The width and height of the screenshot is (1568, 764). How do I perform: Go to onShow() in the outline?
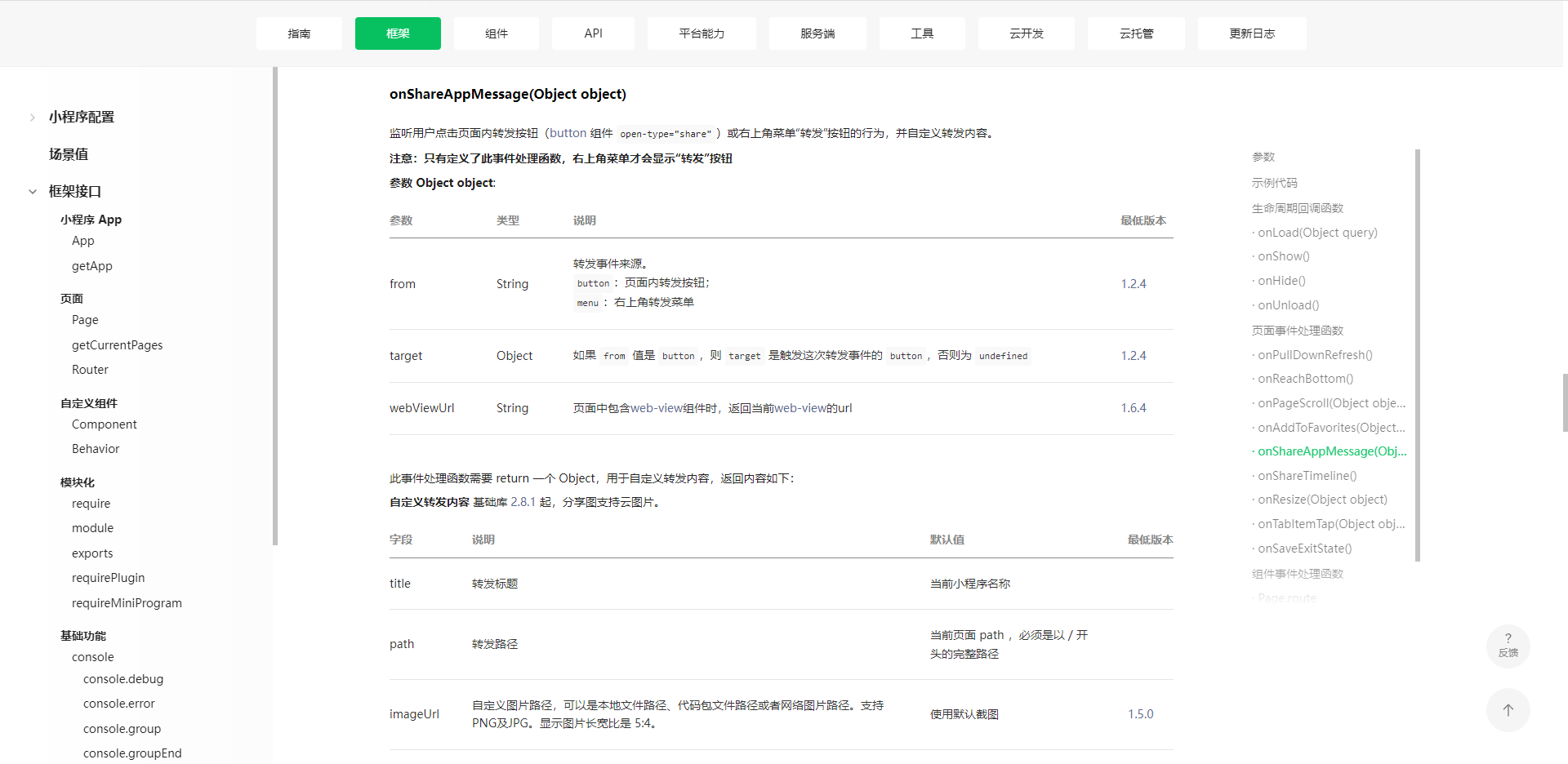(x=1284, y=256)
